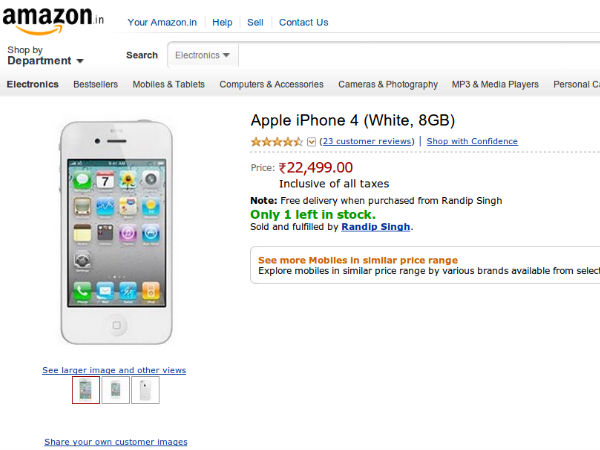Viewport: 600px width, 450px height.
Task: Click the main iPhone 4 product image
Action: 115,228
